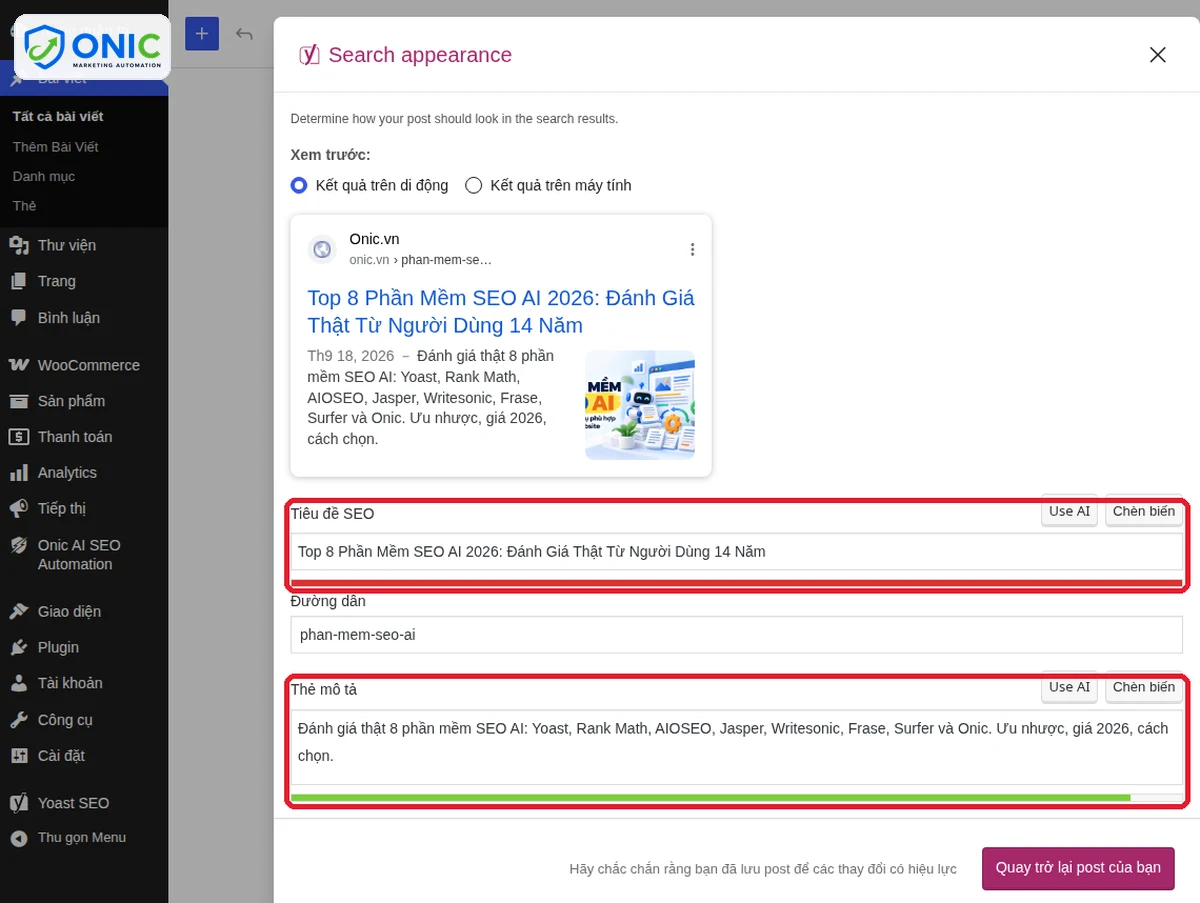Open the WooCommerce icon in sidebar
This screenshot has width=1200, height=903.
[x=19, y=365]
